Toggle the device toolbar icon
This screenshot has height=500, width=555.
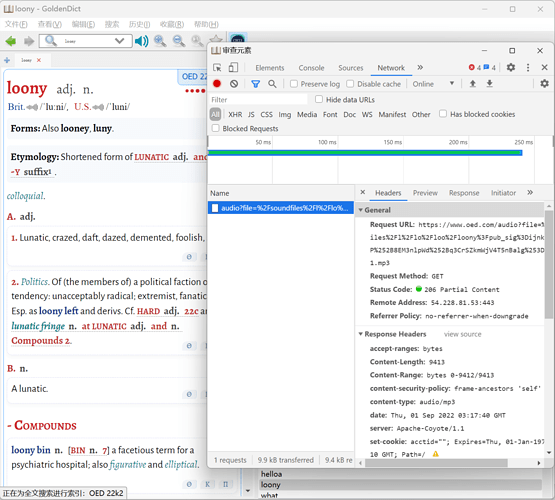[233, 68]
